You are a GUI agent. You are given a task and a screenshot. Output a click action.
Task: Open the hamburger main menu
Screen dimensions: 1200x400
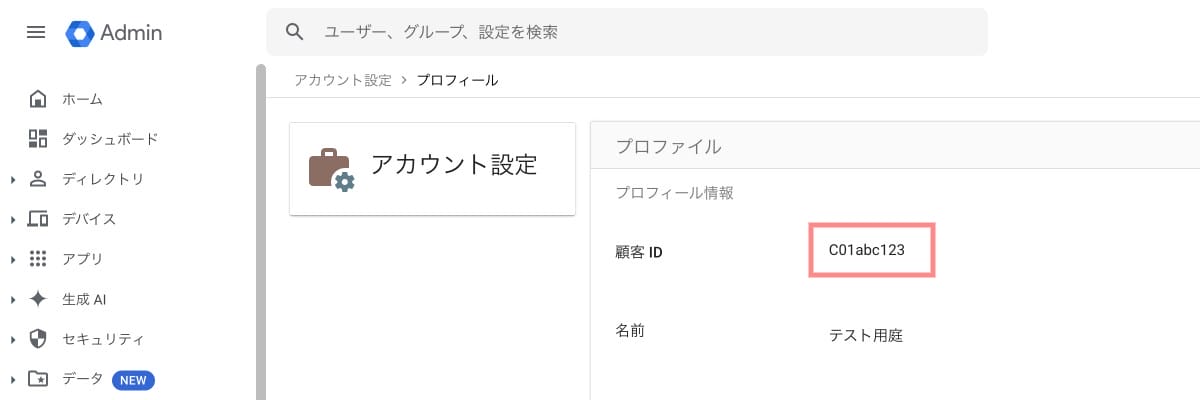pyautogui.click(x=36, y=33)
